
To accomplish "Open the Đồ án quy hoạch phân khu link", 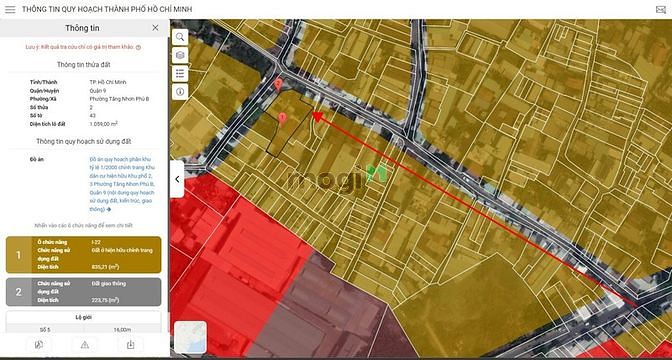I will 122,184.
